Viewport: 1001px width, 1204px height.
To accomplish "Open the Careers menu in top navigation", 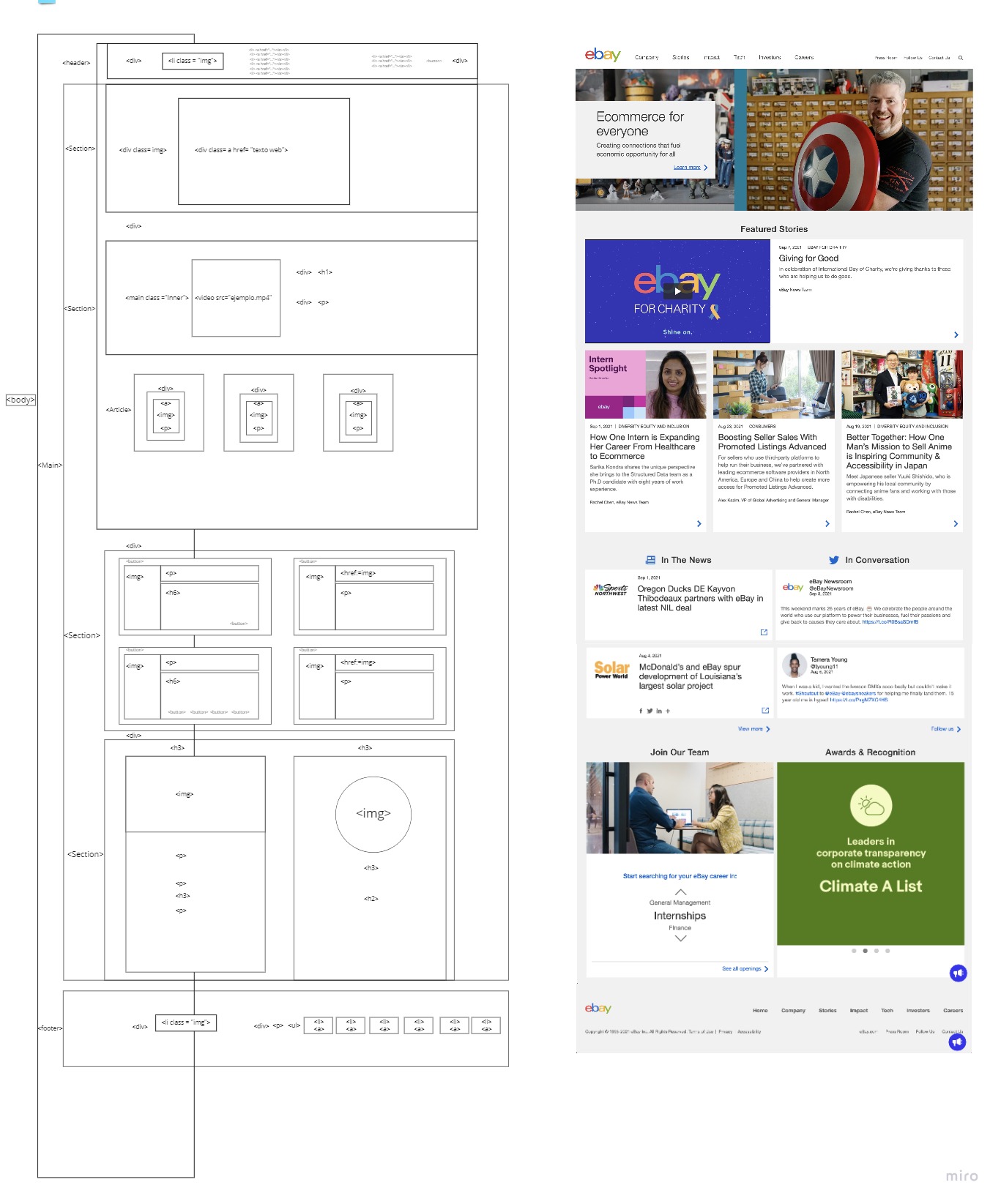I will 803,57.
